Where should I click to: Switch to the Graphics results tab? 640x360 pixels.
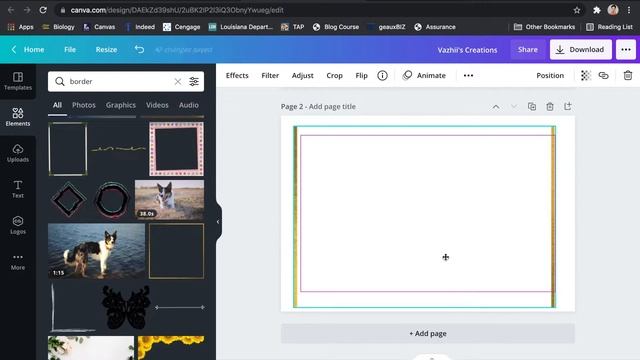[x=121, y=105]
